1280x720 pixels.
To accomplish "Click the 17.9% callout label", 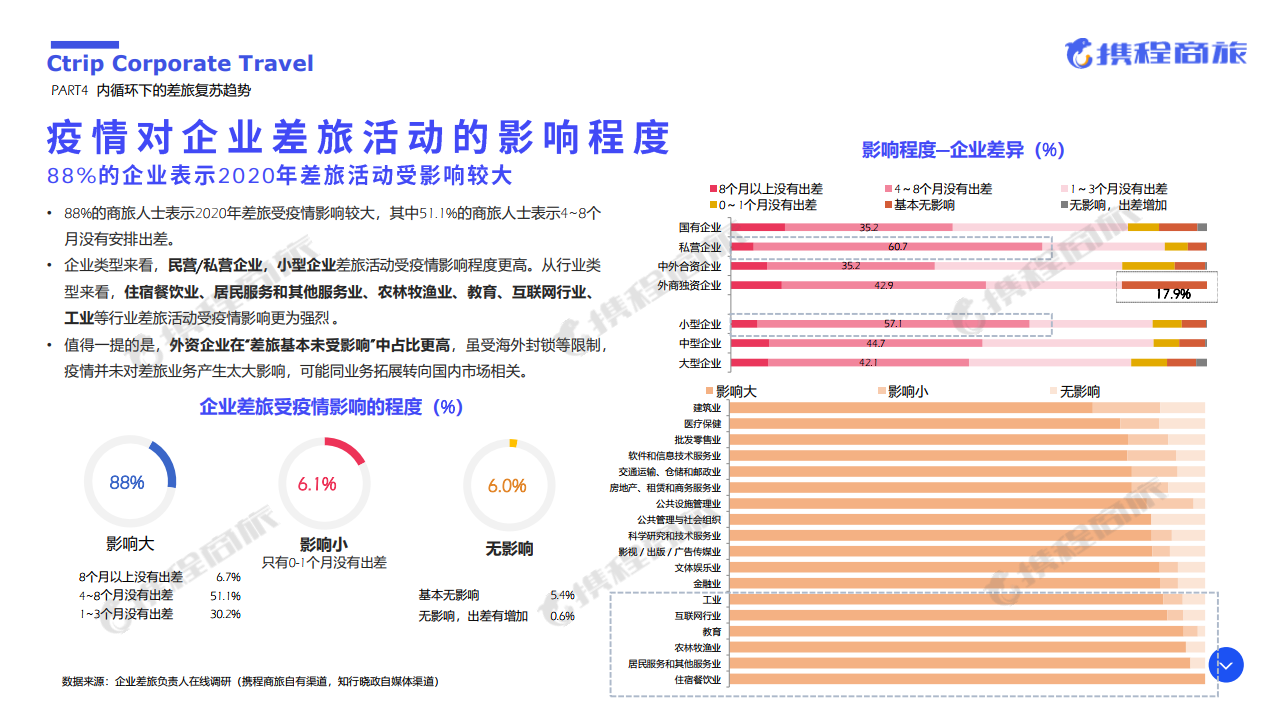I will (1173, 294).
